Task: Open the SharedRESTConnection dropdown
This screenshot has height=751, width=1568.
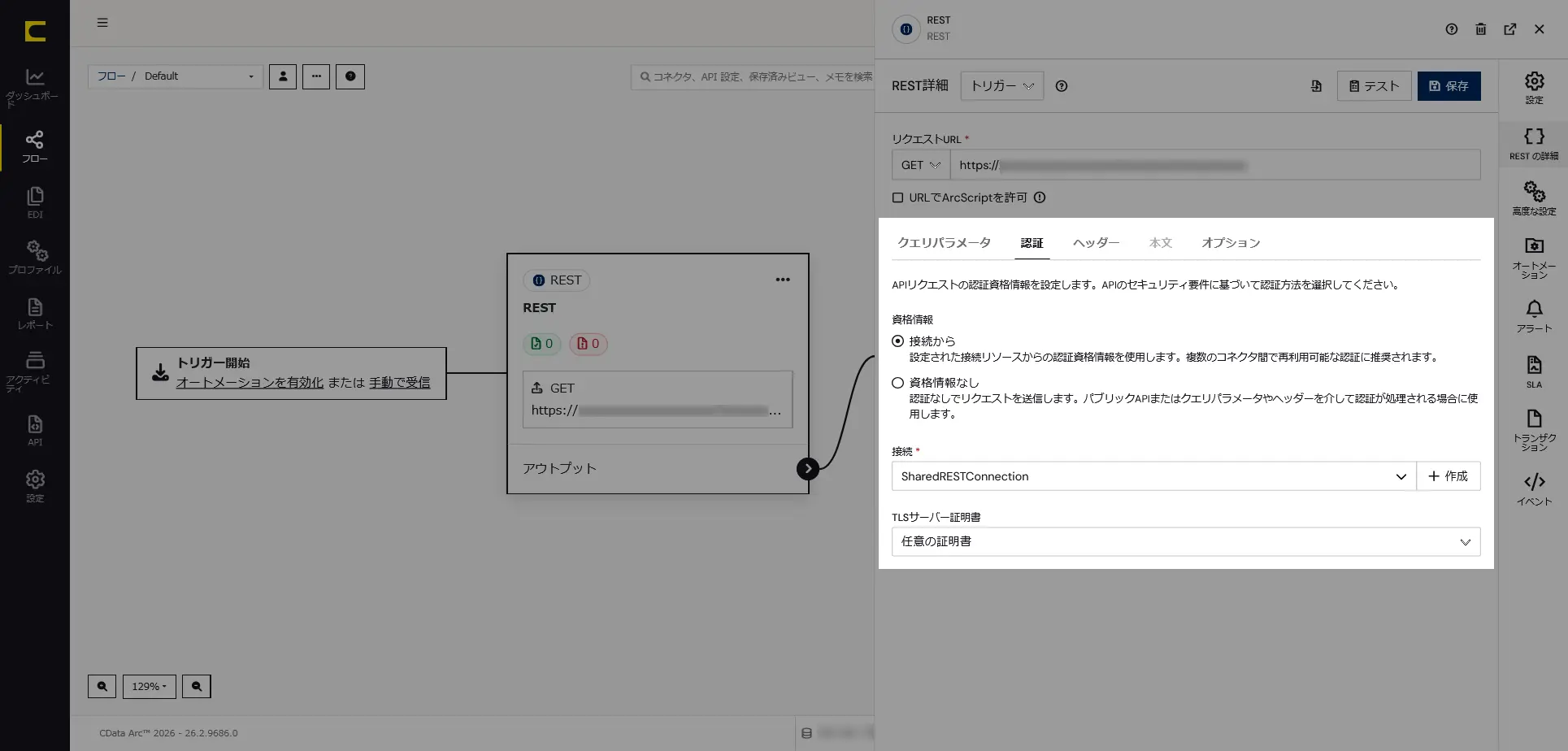Action: point(1154,476)
